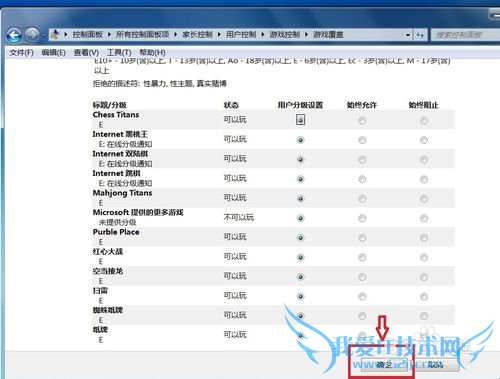Open the 编辑(E) menu
500x379 pixels.
[x=54, y=53]
